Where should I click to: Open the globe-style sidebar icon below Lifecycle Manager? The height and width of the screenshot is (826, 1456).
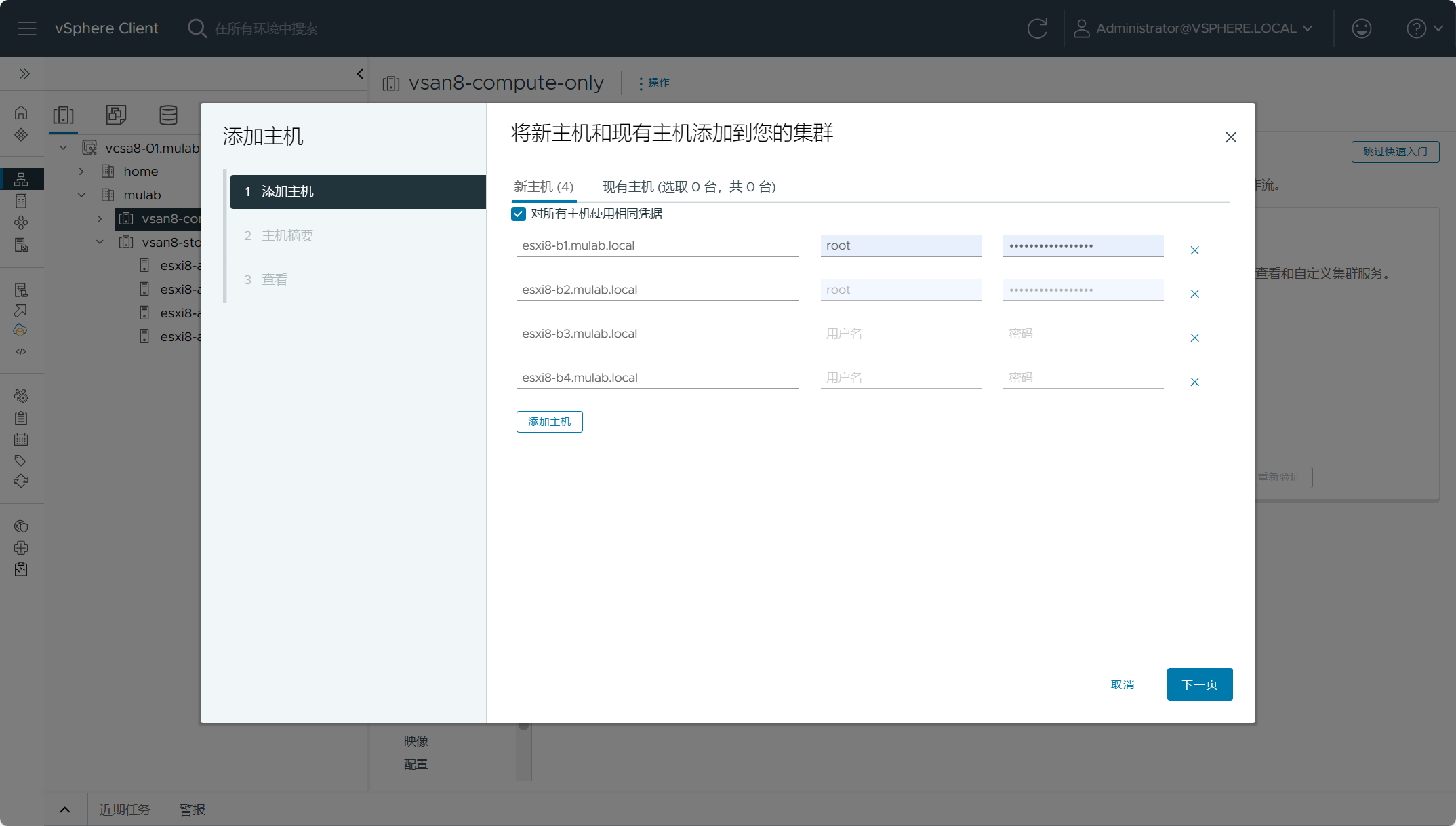click(21, 526)
